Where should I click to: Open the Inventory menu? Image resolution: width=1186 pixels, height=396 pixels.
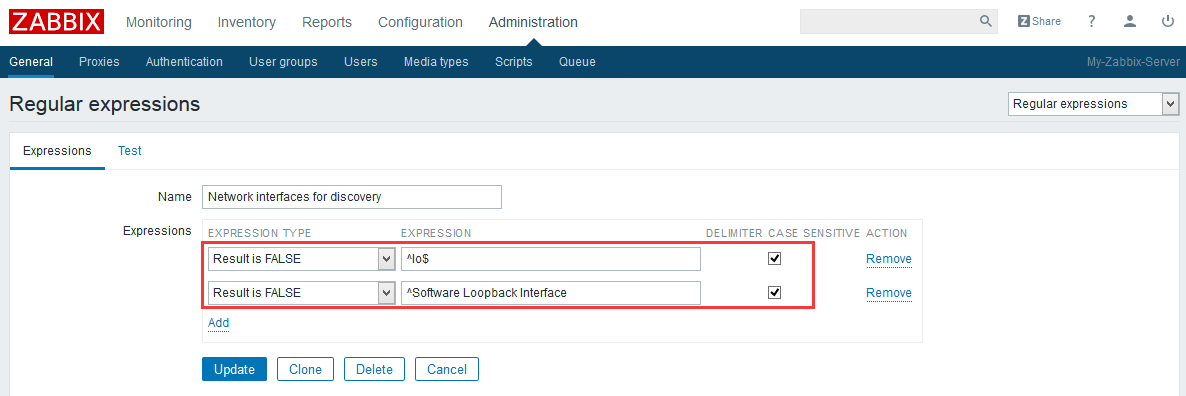click(247, 23)
